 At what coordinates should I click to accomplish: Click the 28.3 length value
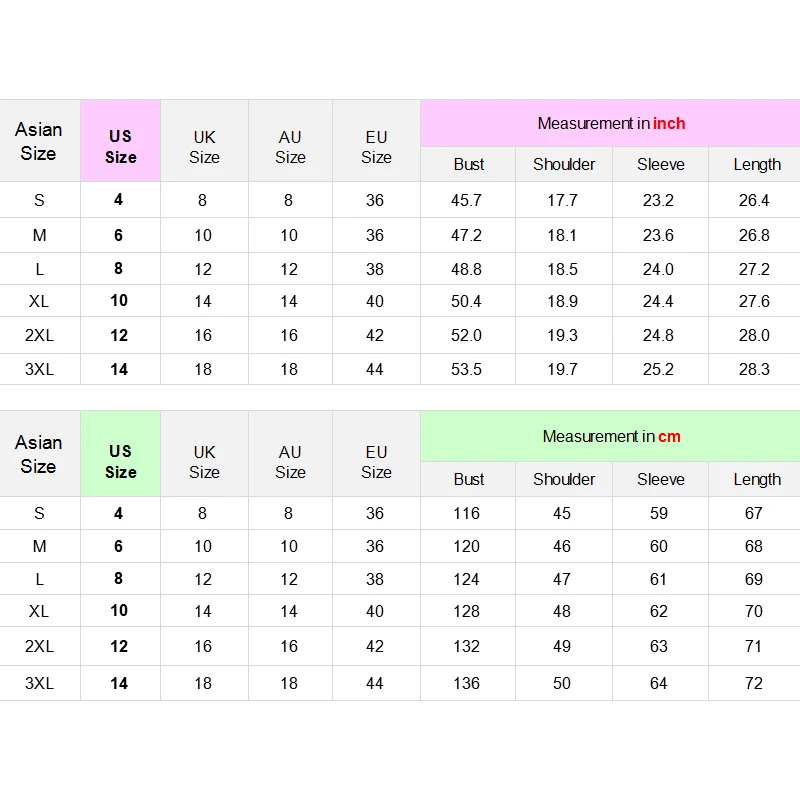point(754,369)
